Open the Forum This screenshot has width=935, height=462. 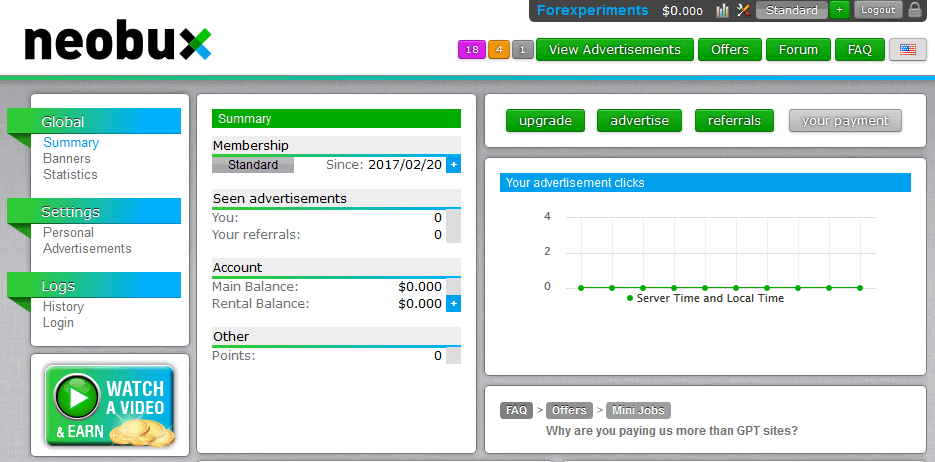(798, 49)
